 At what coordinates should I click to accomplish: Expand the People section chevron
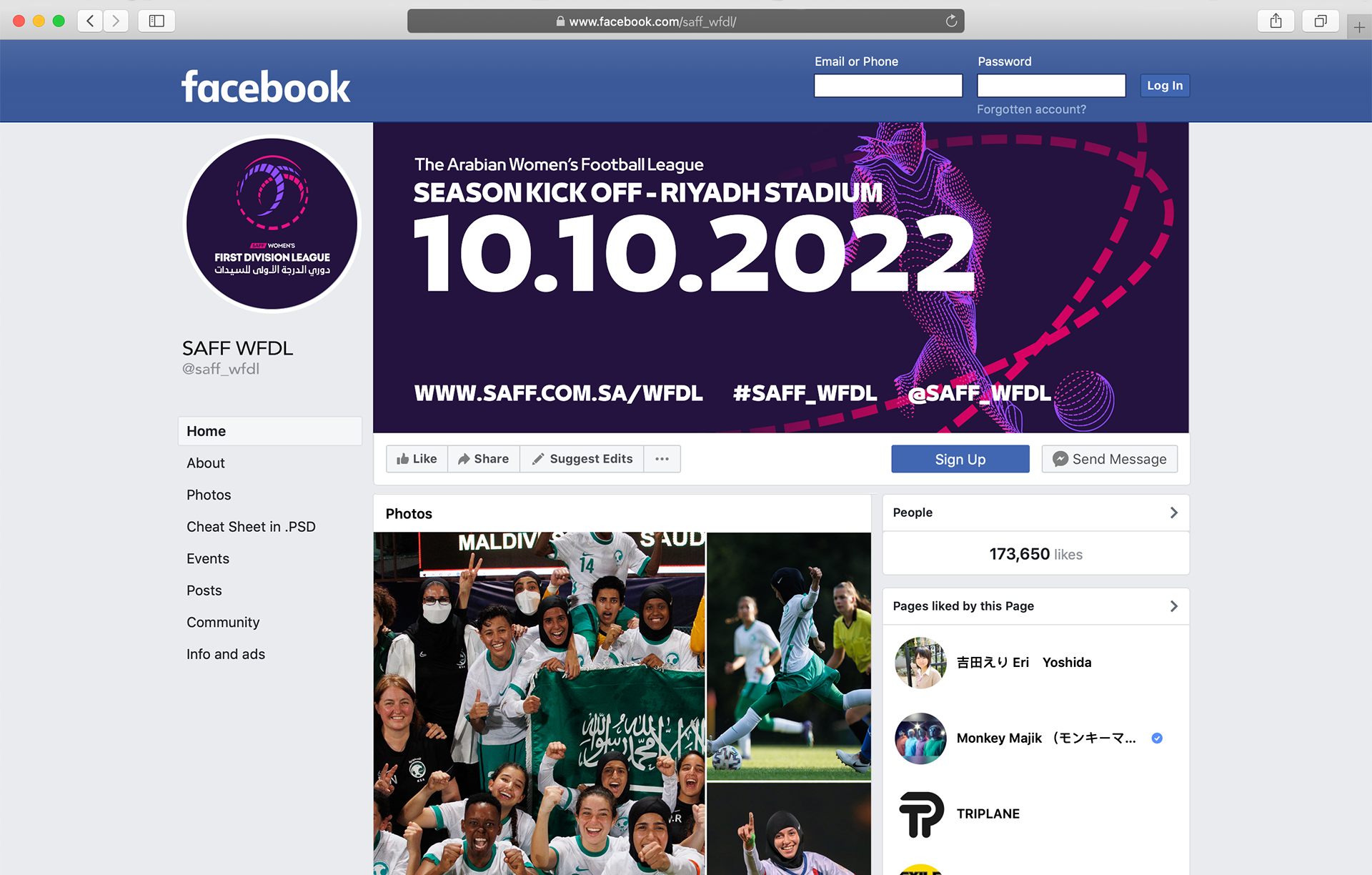[1173, 513]
